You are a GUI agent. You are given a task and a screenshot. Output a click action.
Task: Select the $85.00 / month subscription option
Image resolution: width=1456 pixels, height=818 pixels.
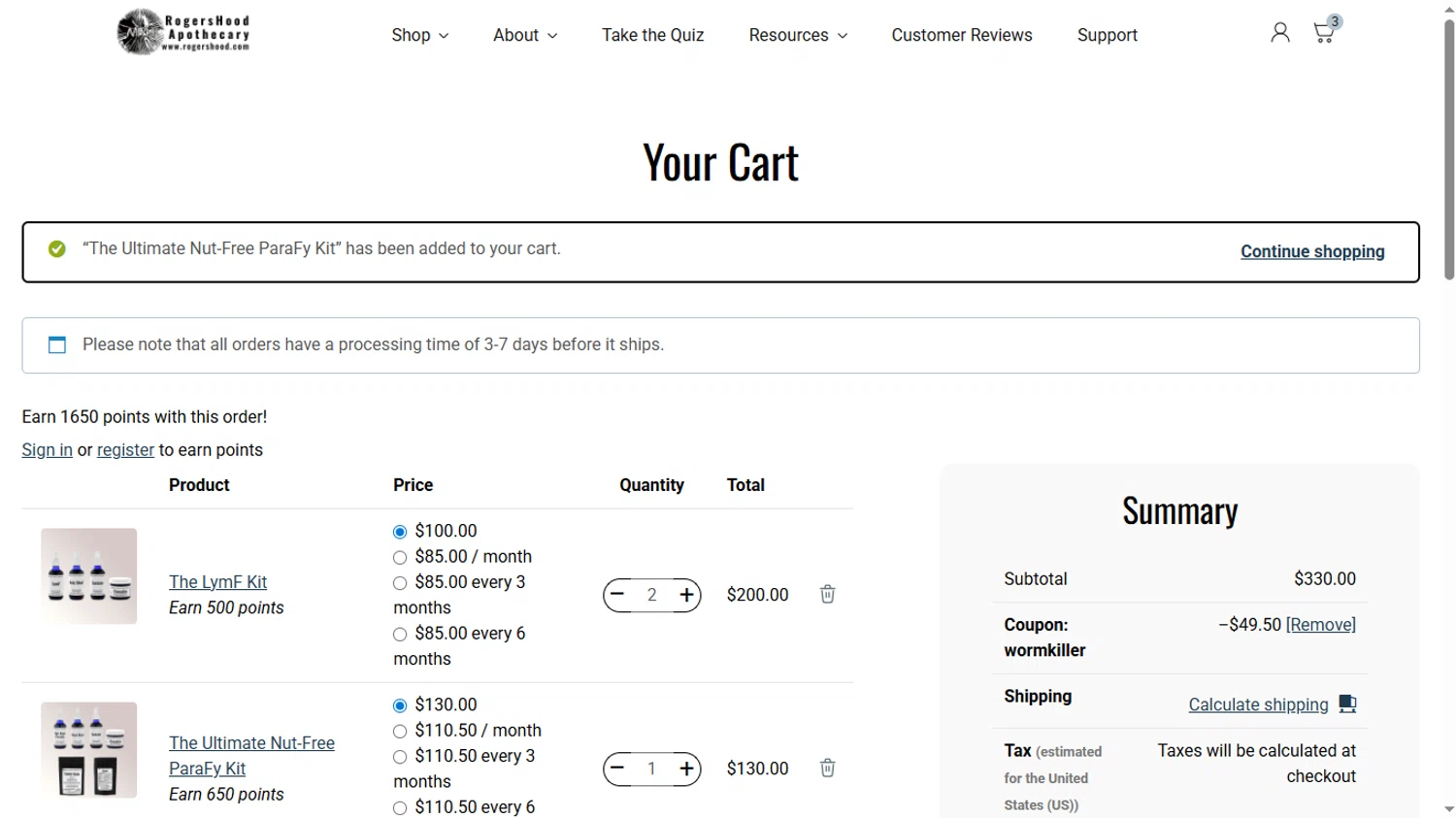(400, 557)
